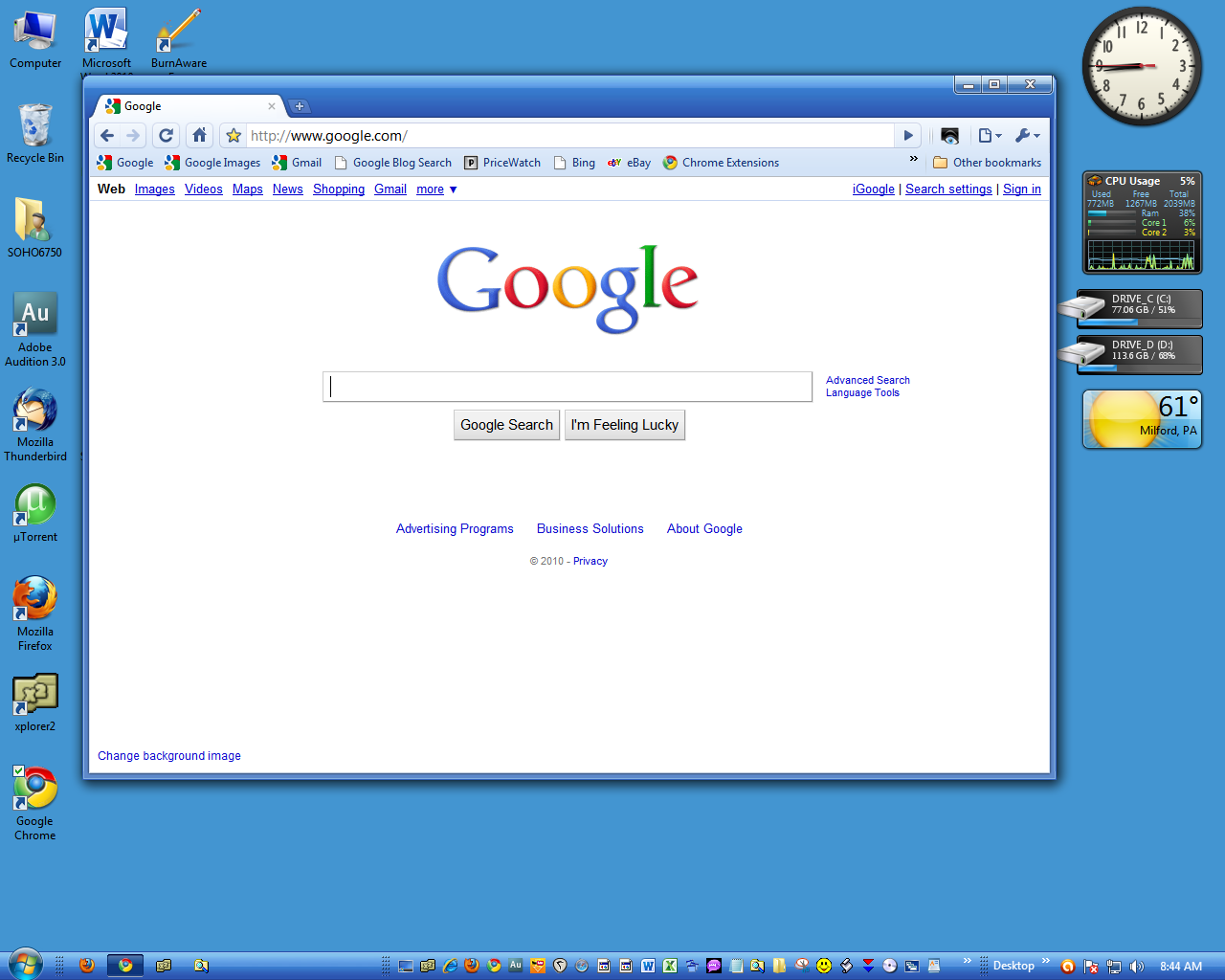Select the Recycle Bin desktop icon
Viewport: 1225px width, 980px height.
[35, 134]
